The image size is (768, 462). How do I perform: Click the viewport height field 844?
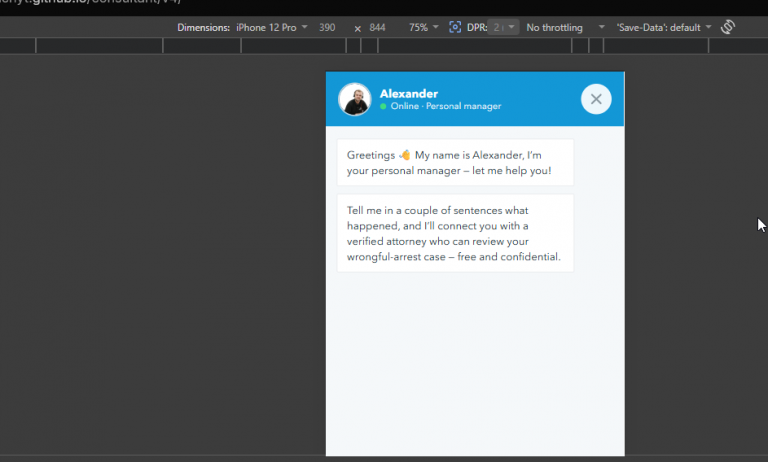[377, 27]
